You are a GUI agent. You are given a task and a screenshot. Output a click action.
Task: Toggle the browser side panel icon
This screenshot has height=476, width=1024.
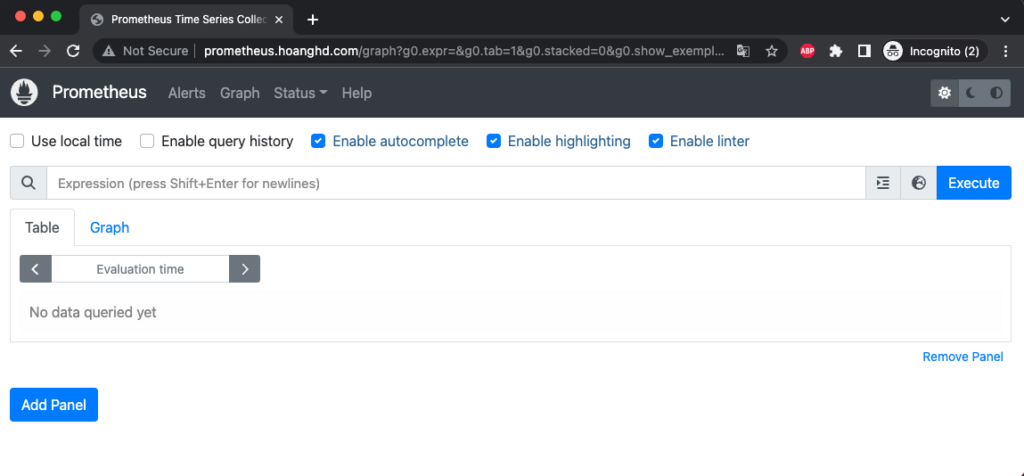click(x=864, y=51)
